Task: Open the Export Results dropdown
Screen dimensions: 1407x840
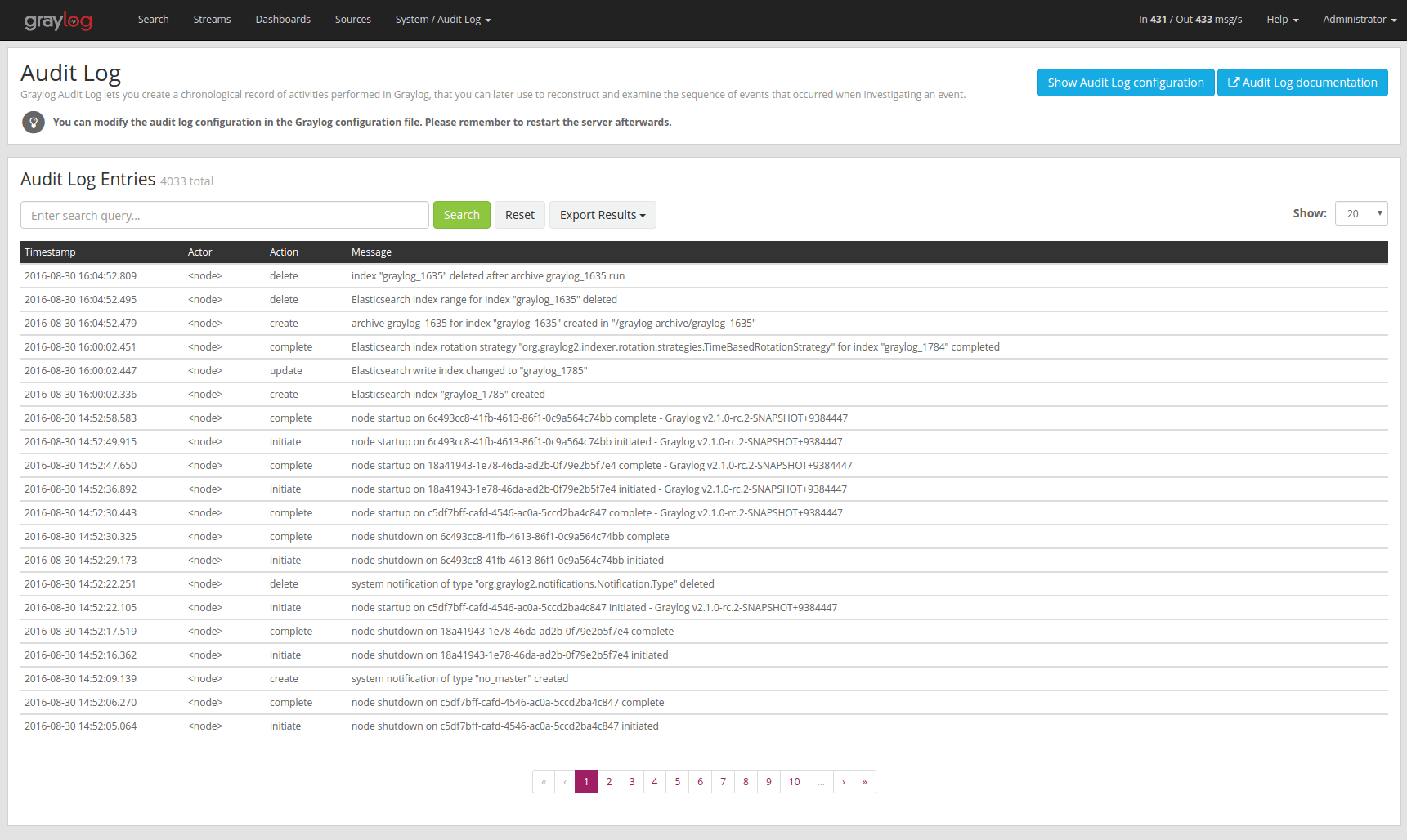Action: click(603, 215)
